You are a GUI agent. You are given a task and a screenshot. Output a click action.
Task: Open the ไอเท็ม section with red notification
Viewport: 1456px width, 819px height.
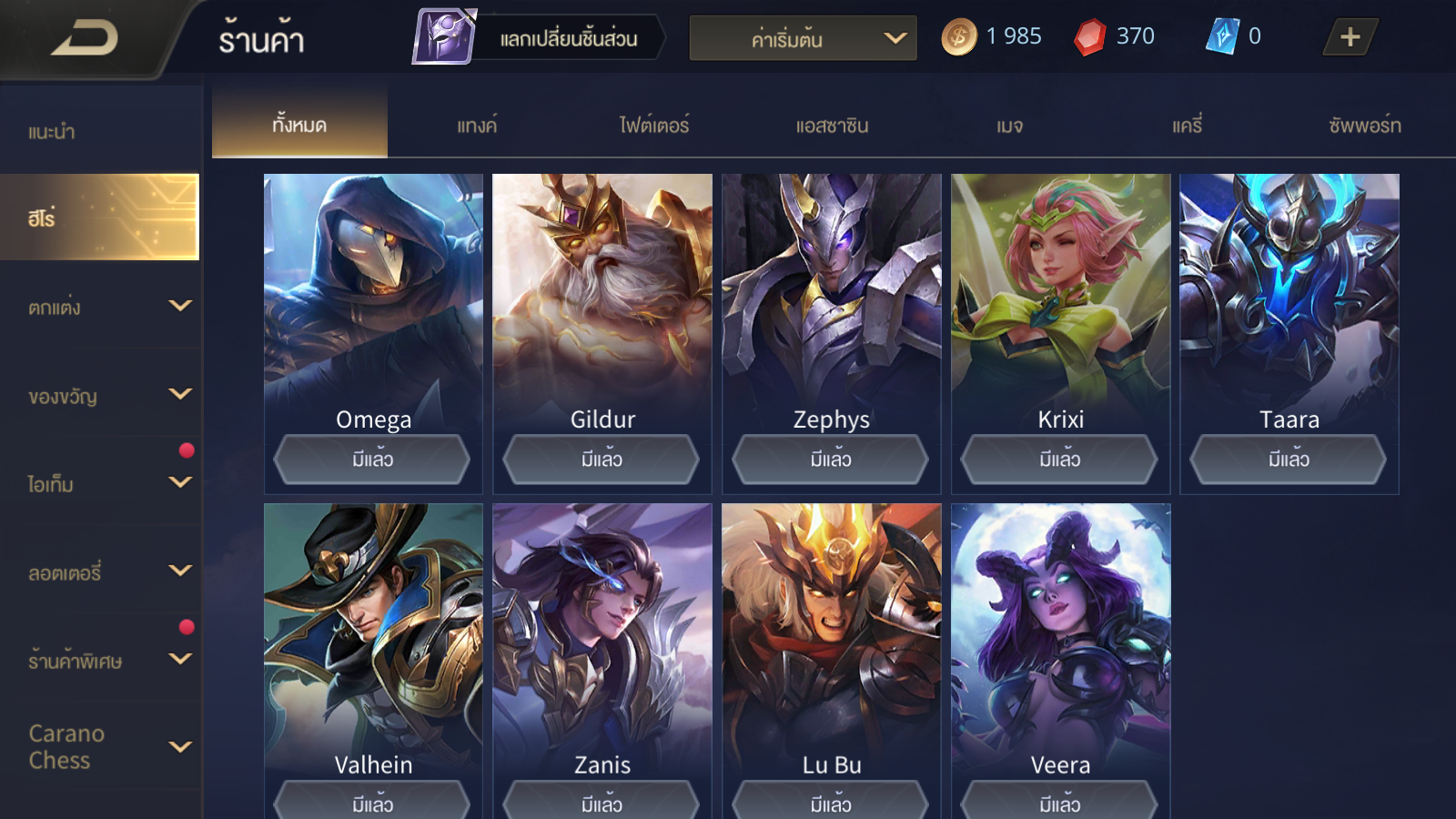click(x=100, y=483)
